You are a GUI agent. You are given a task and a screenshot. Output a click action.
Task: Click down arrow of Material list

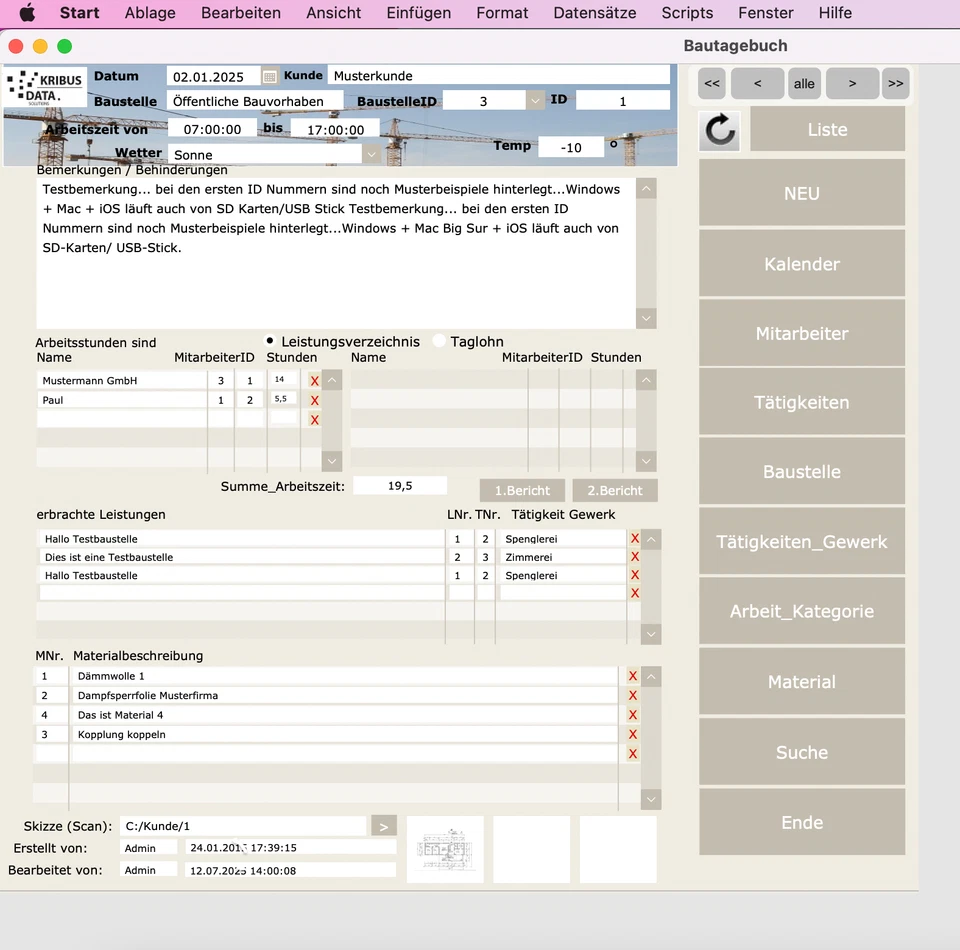point(651,799)
